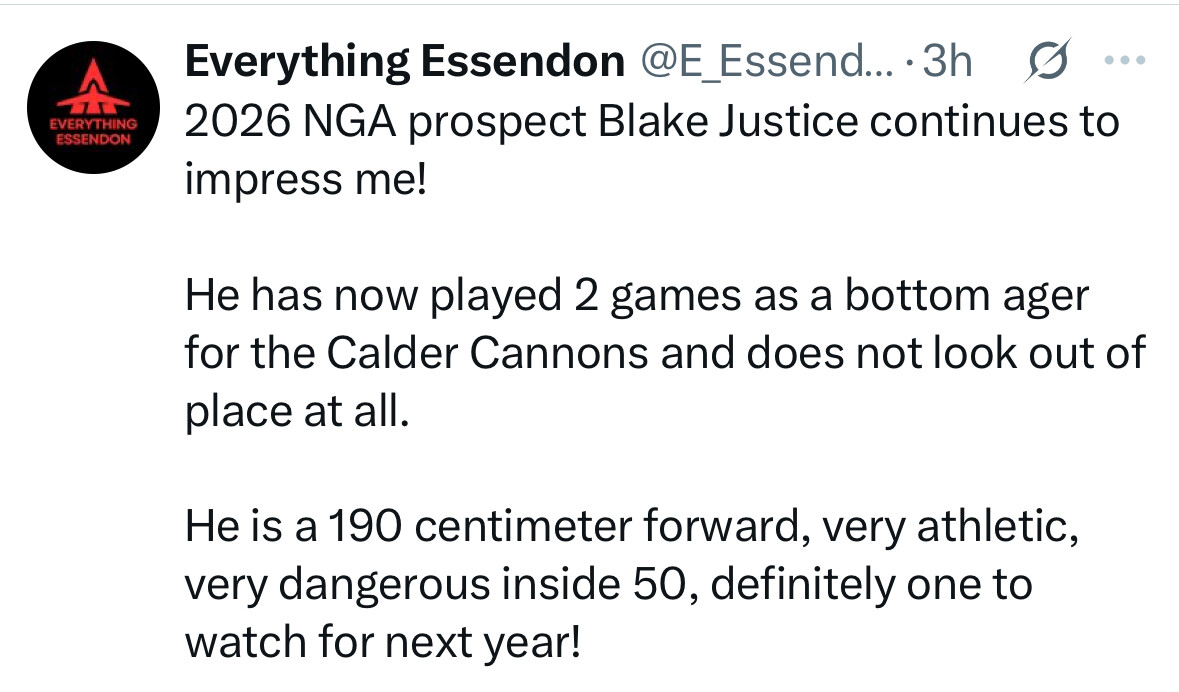The image size is (1179, 692).
Task: Click "2026 NGA" at the tweet start
Action: pyautogui.click(x=290, y=121)
